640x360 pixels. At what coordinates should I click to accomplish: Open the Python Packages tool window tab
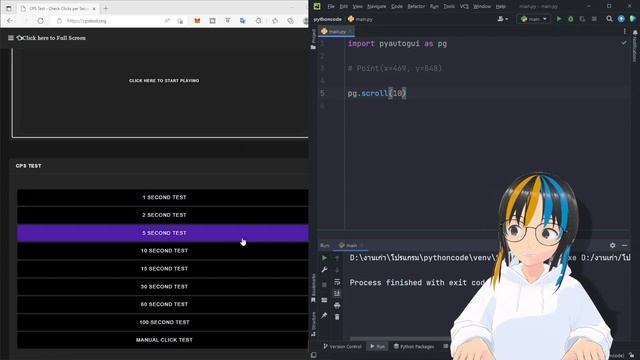pyautogui.click(x=414, y=346)
